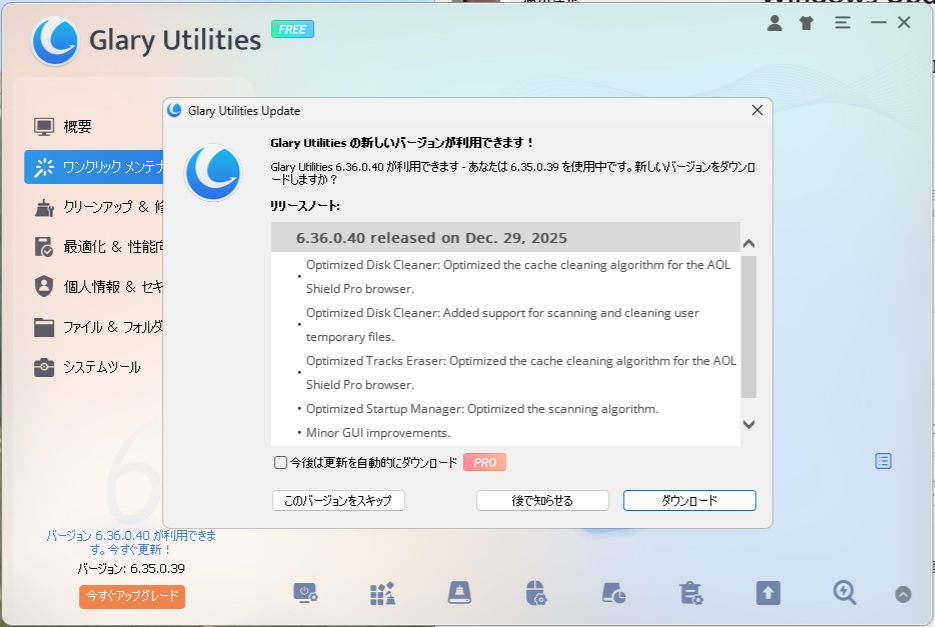Open the Disk Space Analyzer icon
This screenshot has width=935, height=627.
pos(614,594)
